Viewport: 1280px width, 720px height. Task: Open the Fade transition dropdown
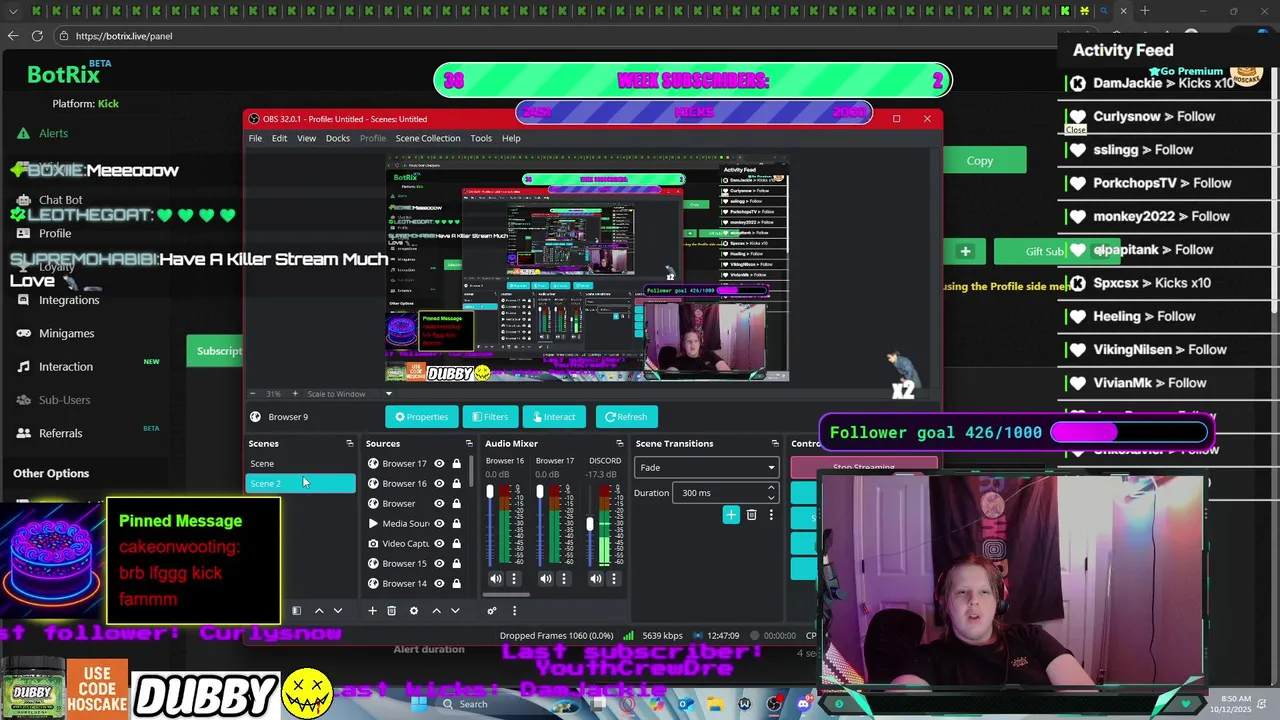pyautogui.click(x=706, y=468)
